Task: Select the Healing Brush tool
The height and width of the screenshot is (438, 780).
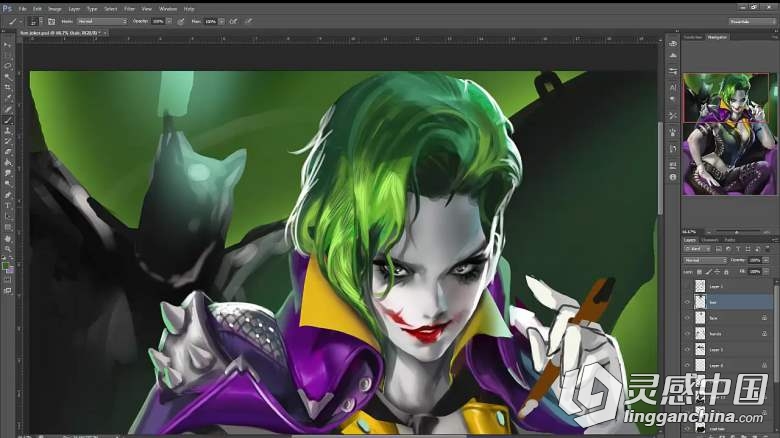Action: click(x=7, y=109)
